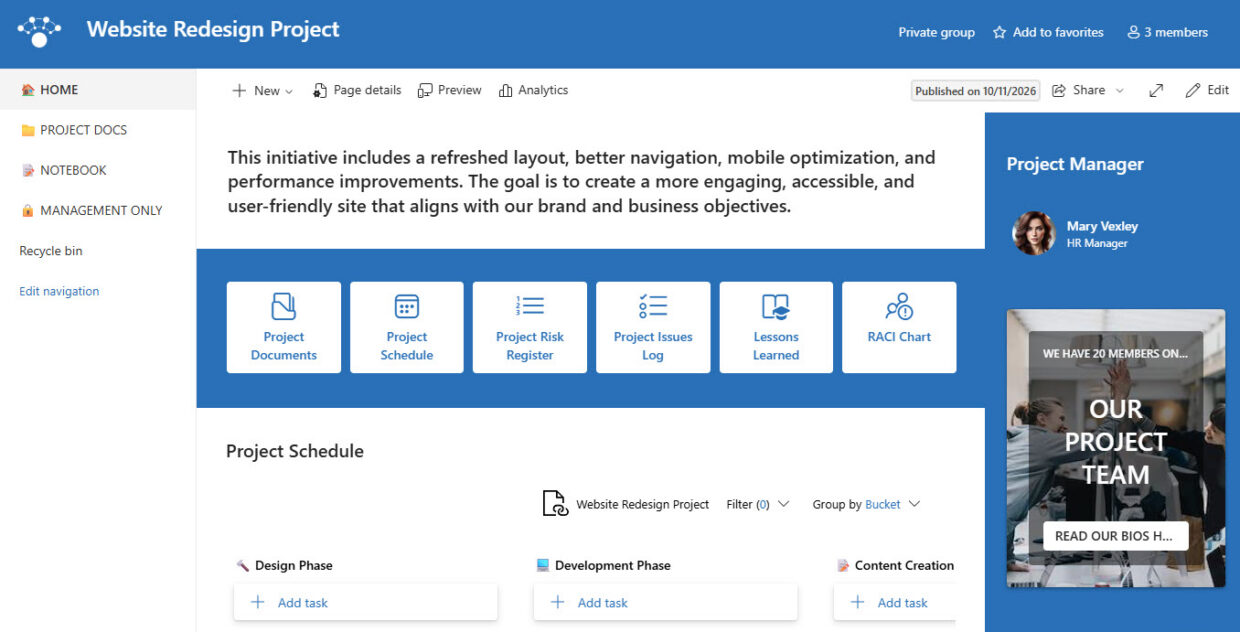Open the Group by Bucket dropdown
1240x632 pixels.
coord(866,504)
